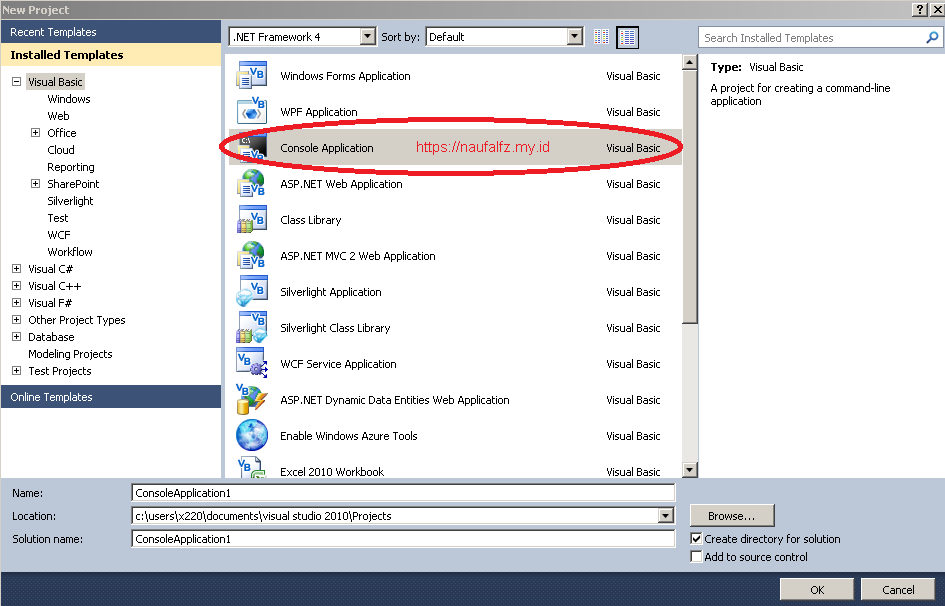The image size is (945, 606).
Task: Click the Enable Windows Azure Tools icon
Action: pyautogui.click(x=252, y=436)
